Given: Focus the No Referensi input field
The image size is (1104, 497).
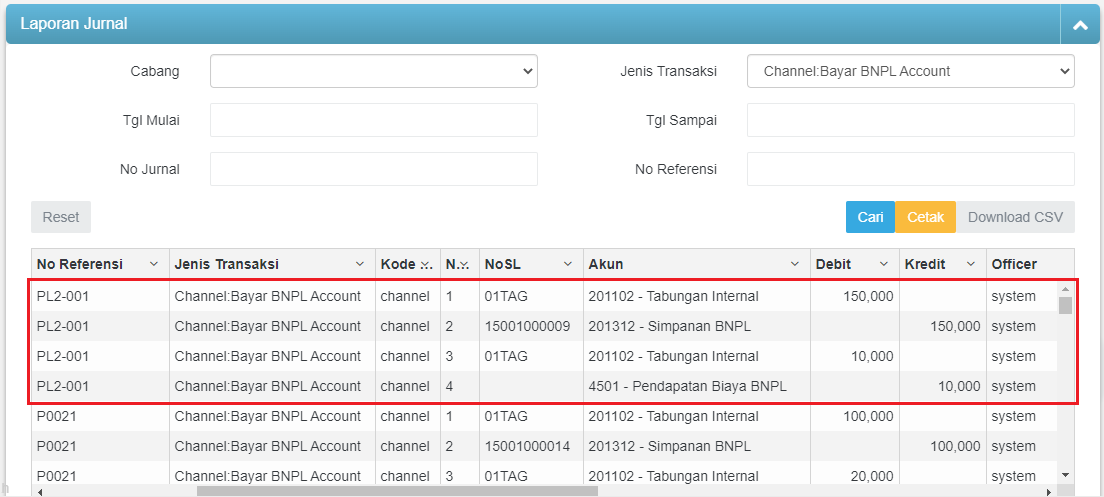Looking at the screenshot, I should pyautogui.click(x=910, y=169).
